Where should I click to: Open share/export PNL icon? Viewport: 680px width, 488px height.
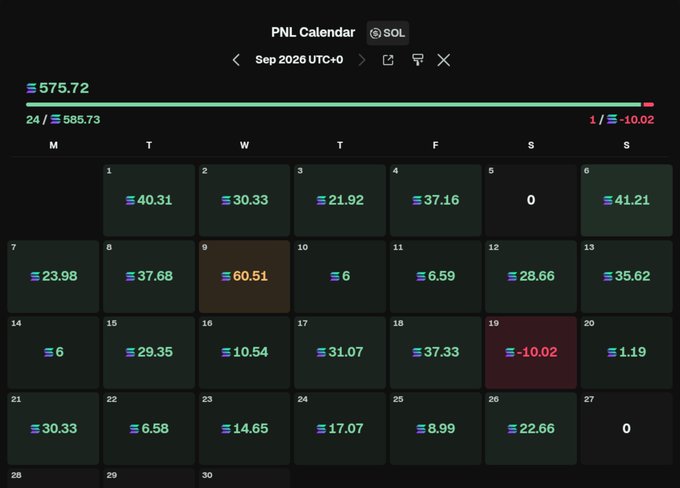(388, 60)
